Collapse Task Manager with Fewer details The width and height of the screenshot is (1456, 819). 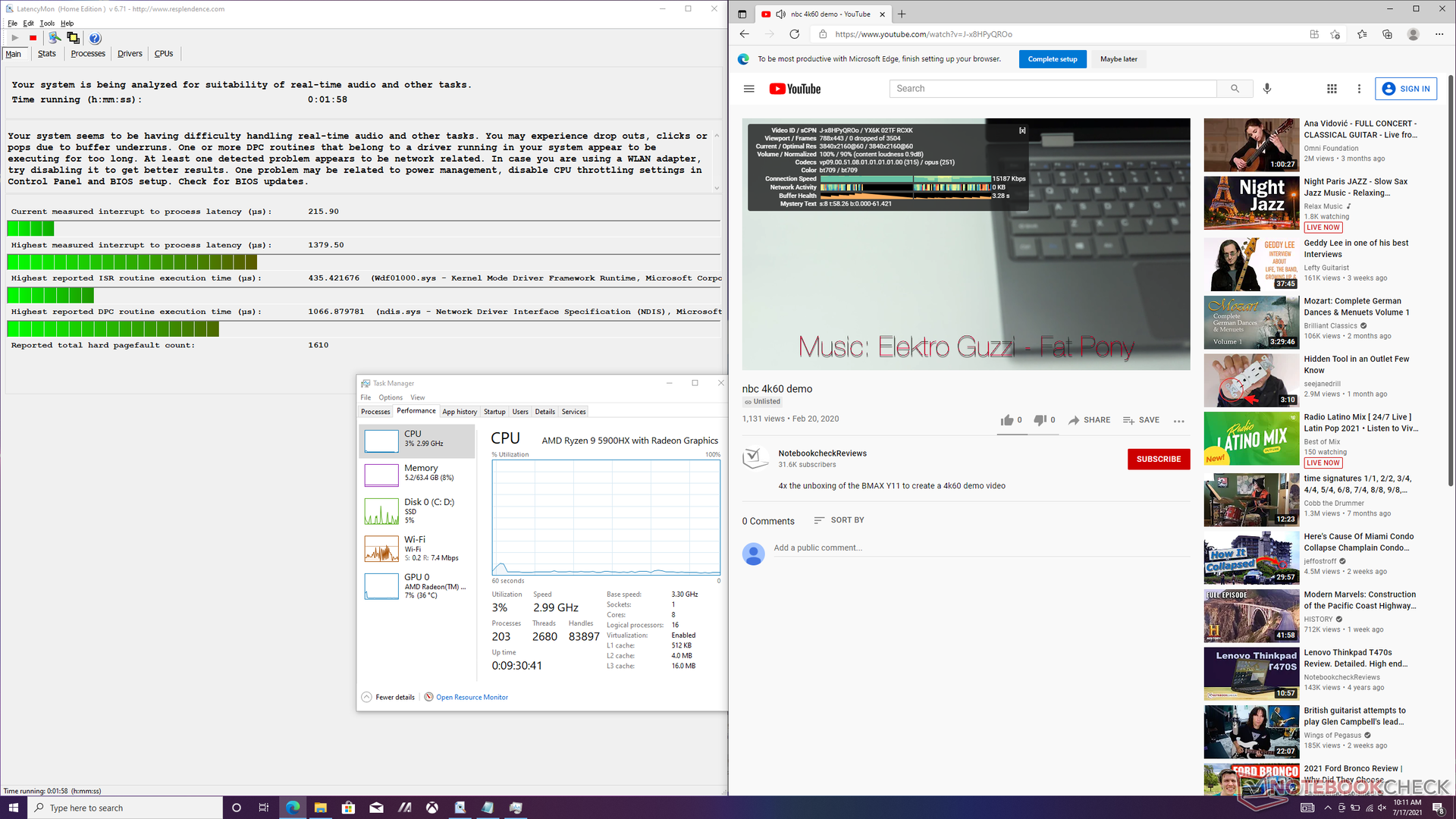(x=388, y=697)
